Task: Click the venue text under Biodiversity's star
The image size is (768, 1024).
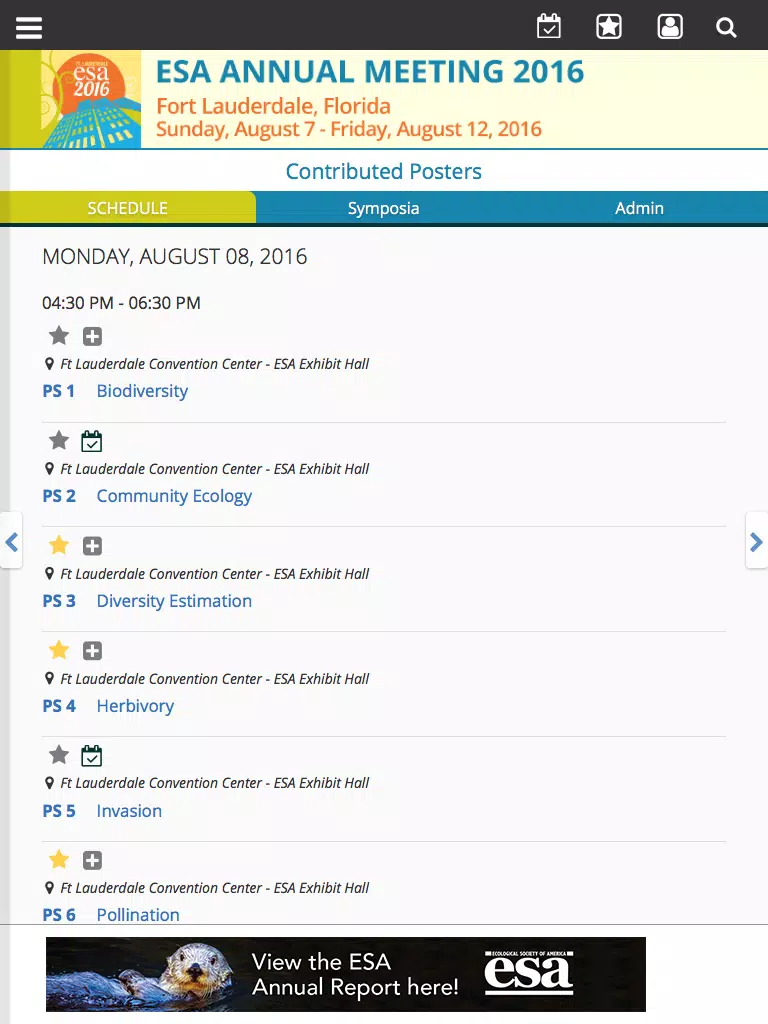Action: [x=215, y=364]
